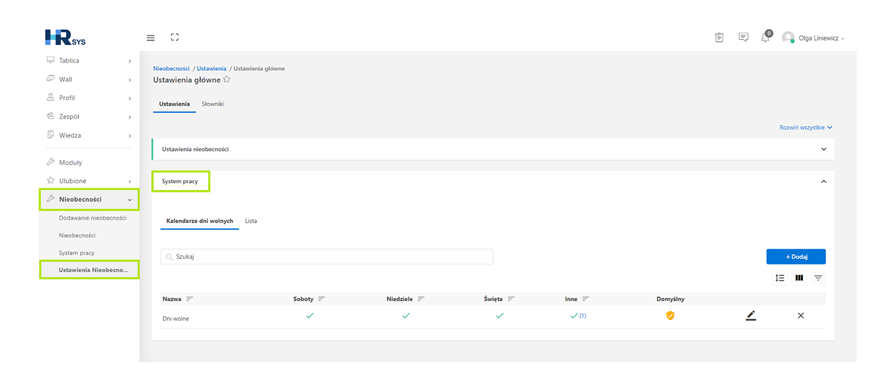Open Wall in the sidebar
This screenshot has width=872, height=371.
click(66, 79)
